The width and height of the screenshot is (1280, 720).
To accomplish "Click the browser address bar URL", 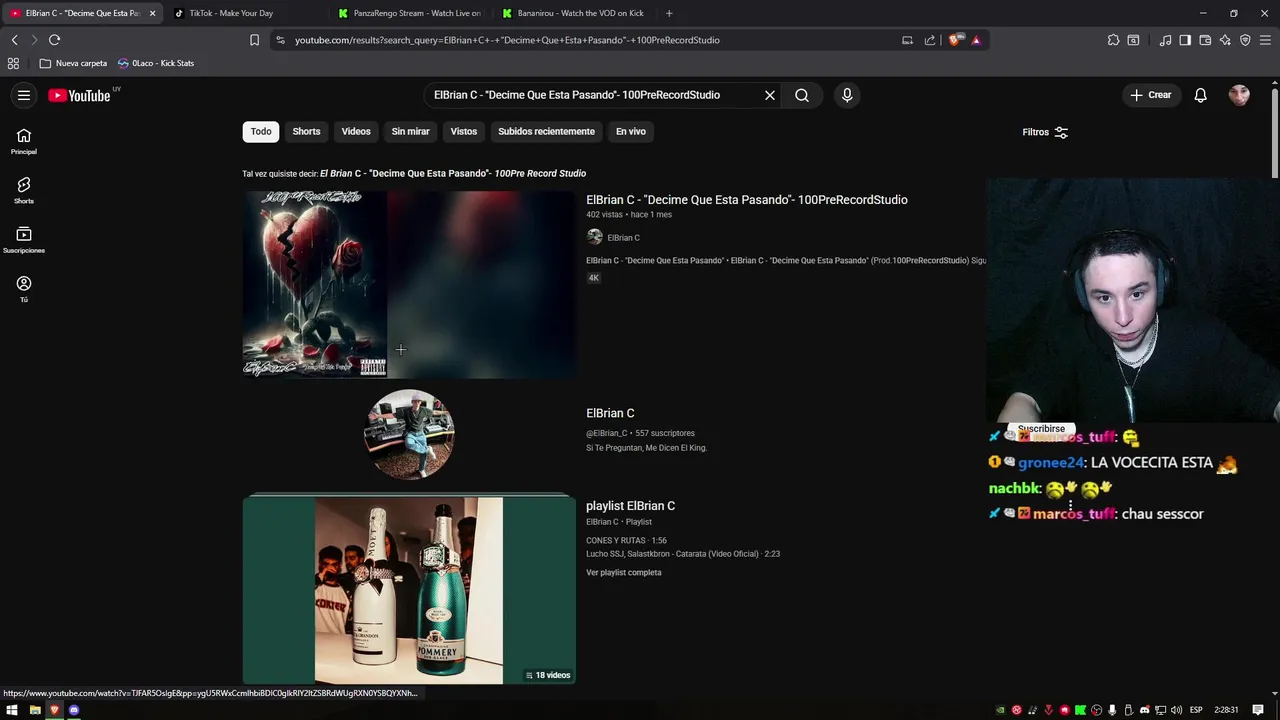I will pyautogui.click(x=507, y=40).
